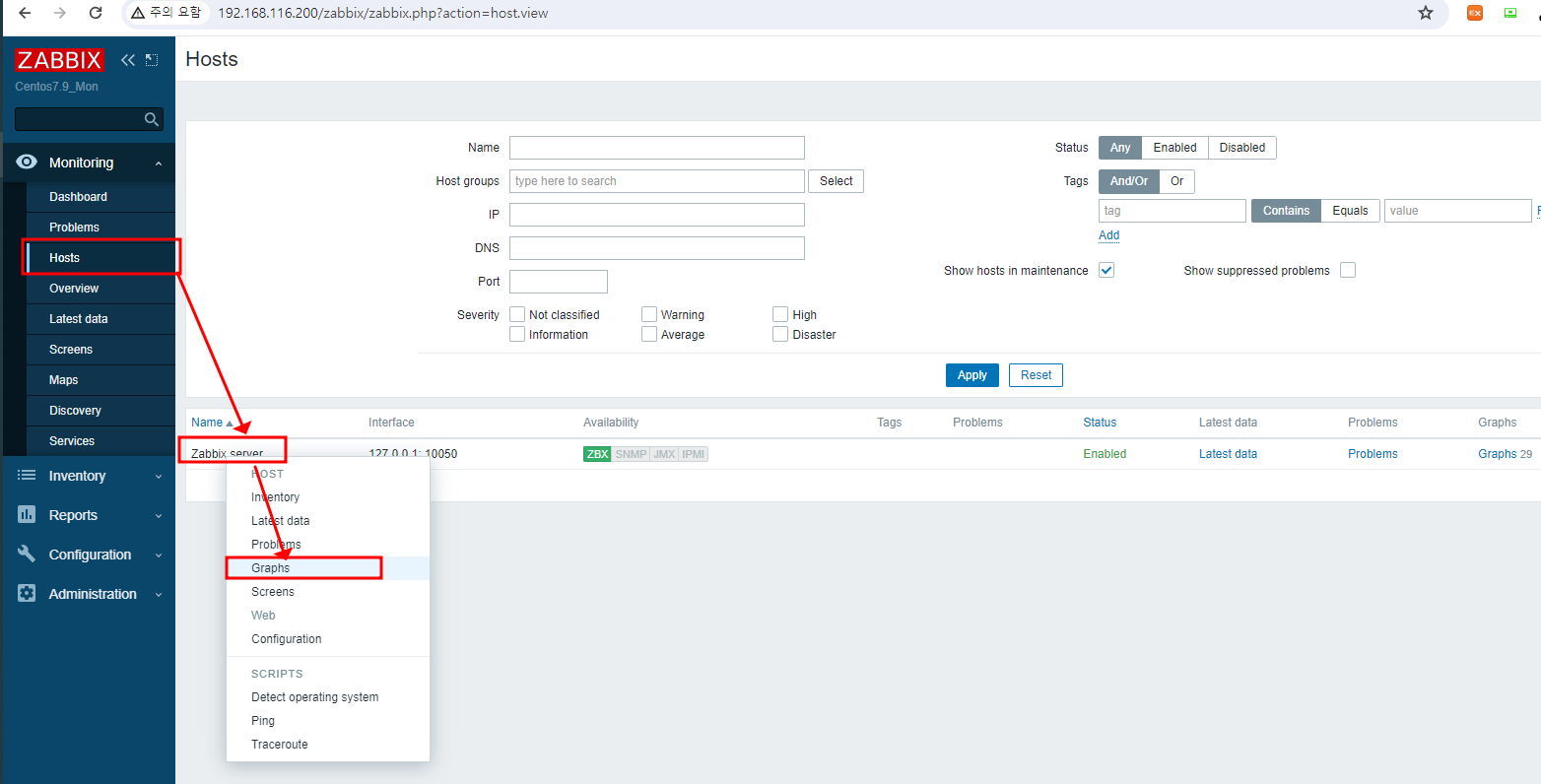
Task: Set Status filter to Enabled
Action: tap(1174, 148)
